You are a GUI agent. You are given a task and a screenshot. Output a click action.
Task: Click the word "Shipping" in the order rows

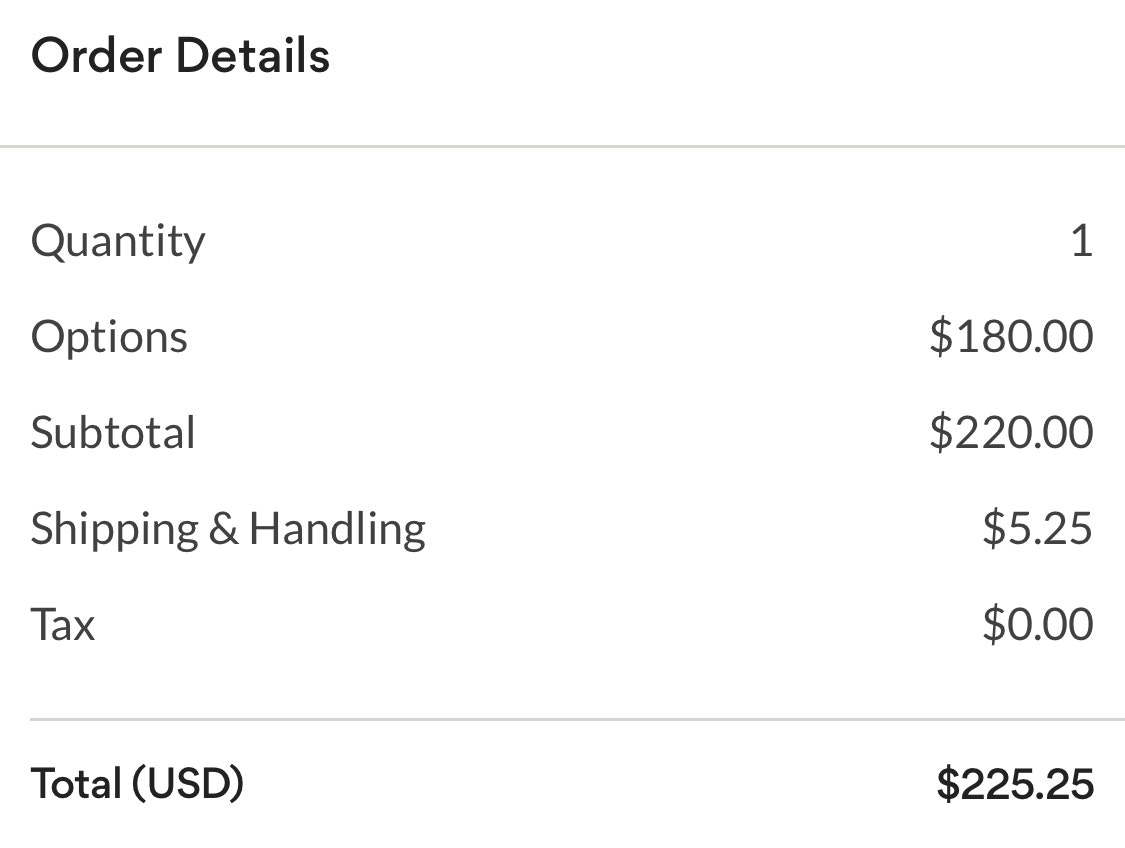coord(114,529)
